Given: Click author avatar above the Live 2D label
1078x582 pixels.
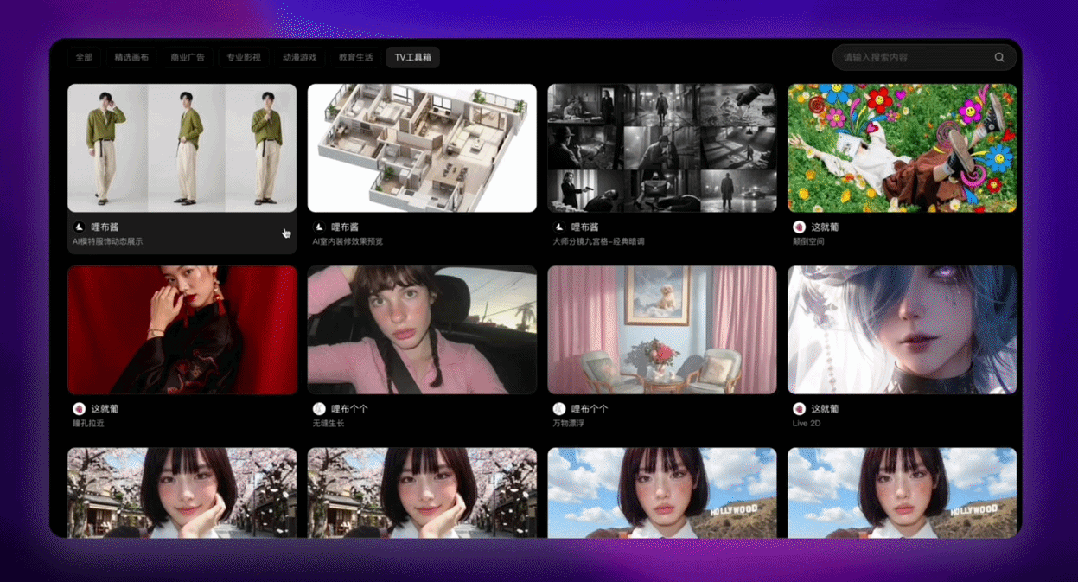Looking at the screenshot, I should tap(799, 409).
